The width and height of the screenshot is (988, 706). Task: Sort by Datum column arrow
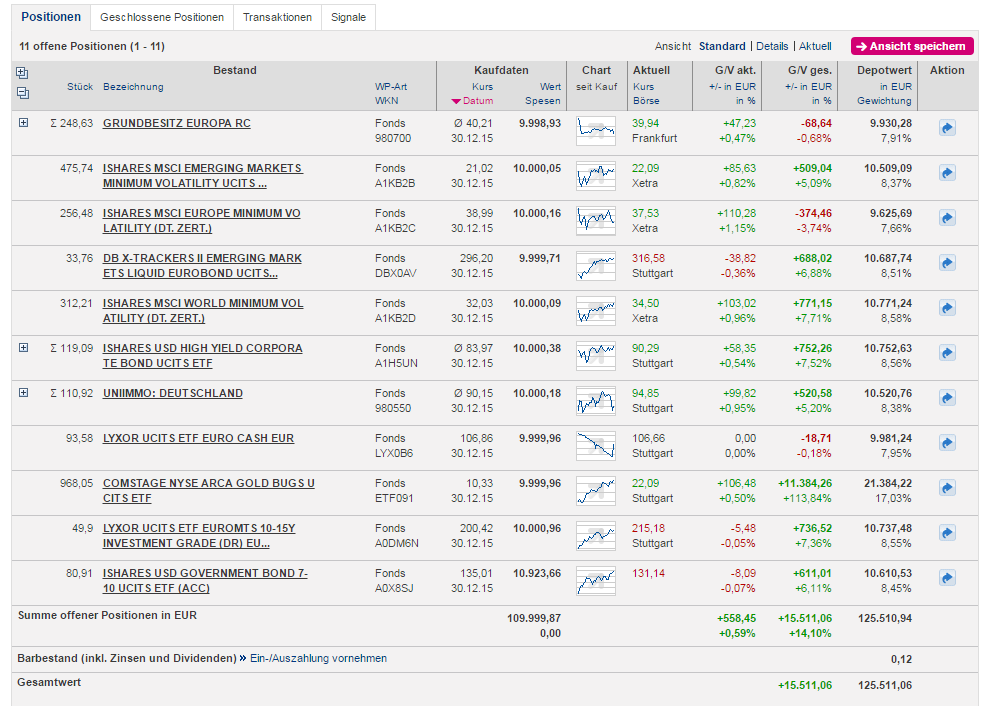point(457,101)
